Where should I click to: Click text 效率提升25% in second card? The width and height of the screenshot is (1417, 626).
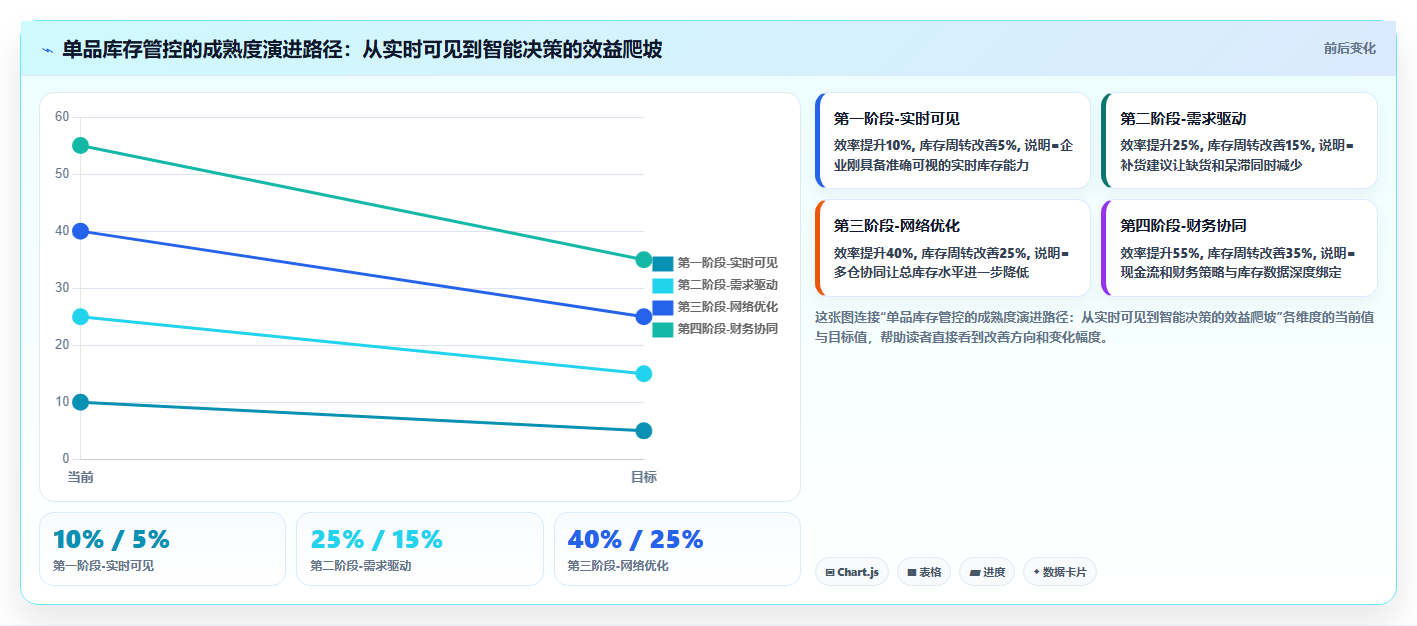[1160, 146]
